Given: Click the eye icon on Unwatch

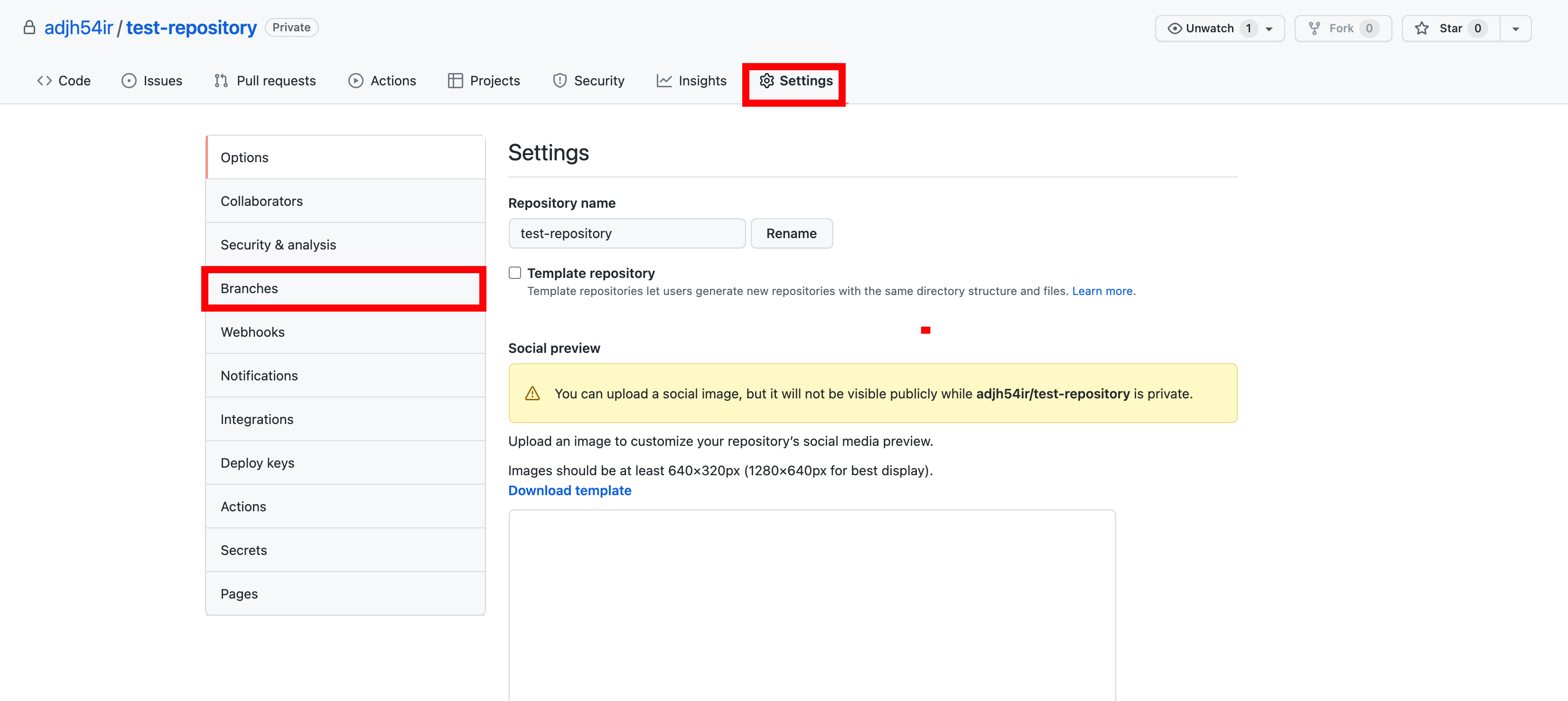Looking at the screenshot, I should pos(1175,28).
